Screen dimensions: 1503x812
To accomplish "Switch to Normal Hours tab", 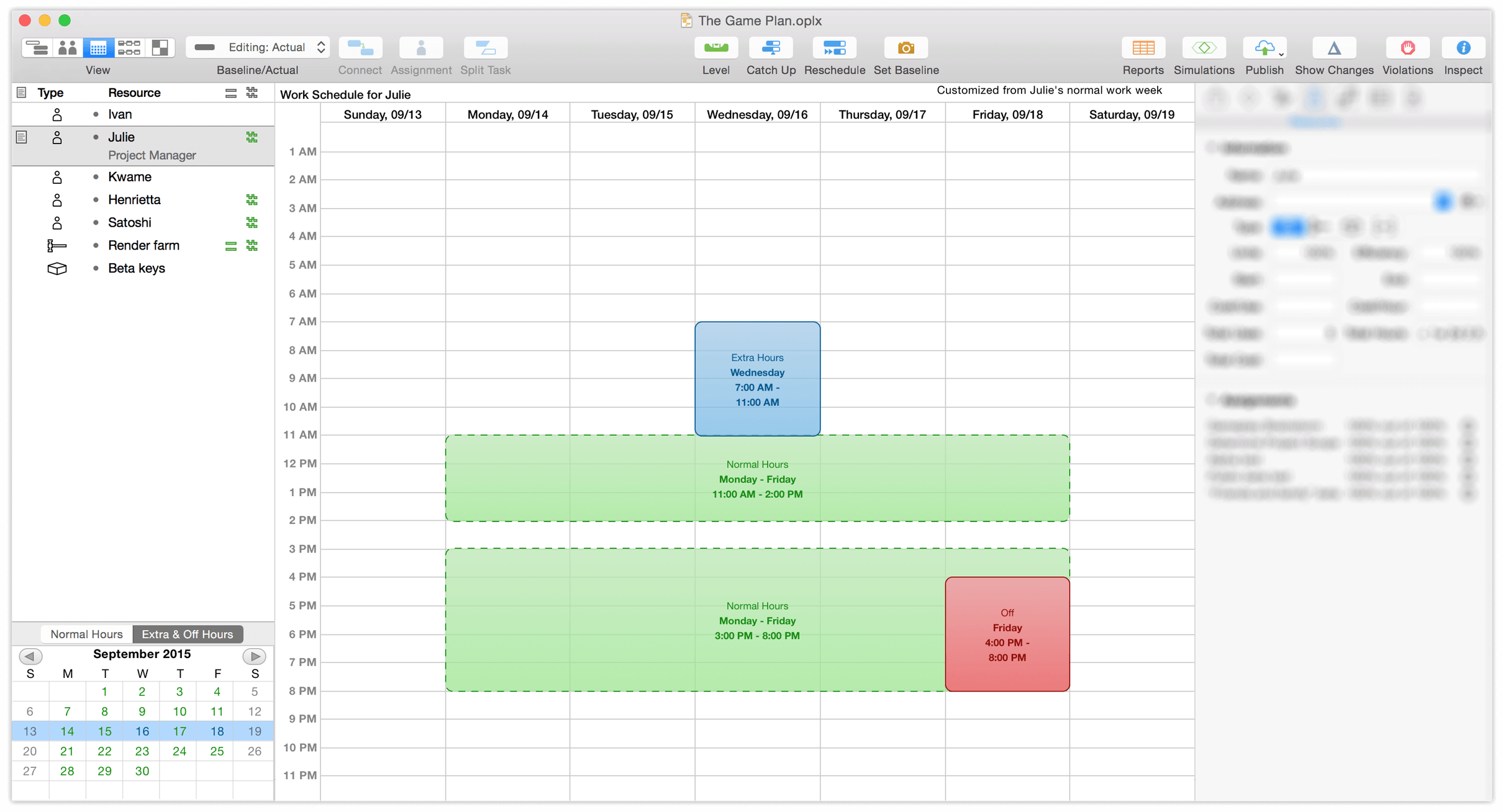I will click(87, 634).
